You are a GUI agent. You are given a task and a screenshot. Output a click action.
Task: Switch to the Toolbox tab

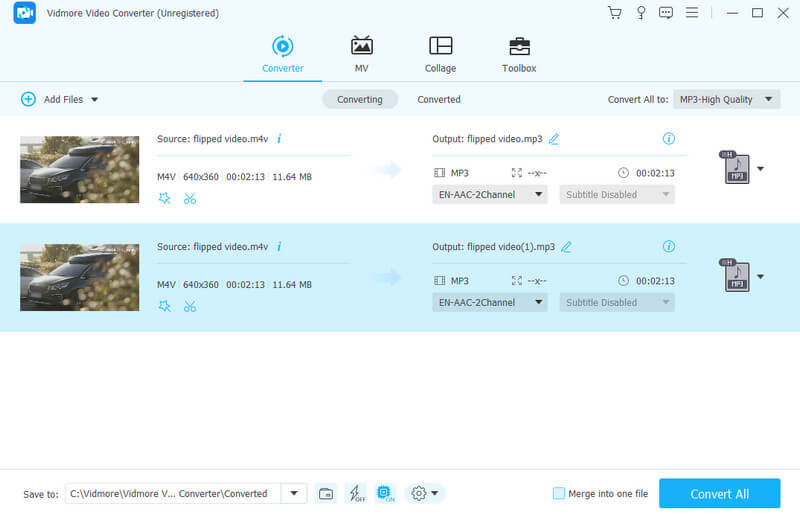(519, 54)
